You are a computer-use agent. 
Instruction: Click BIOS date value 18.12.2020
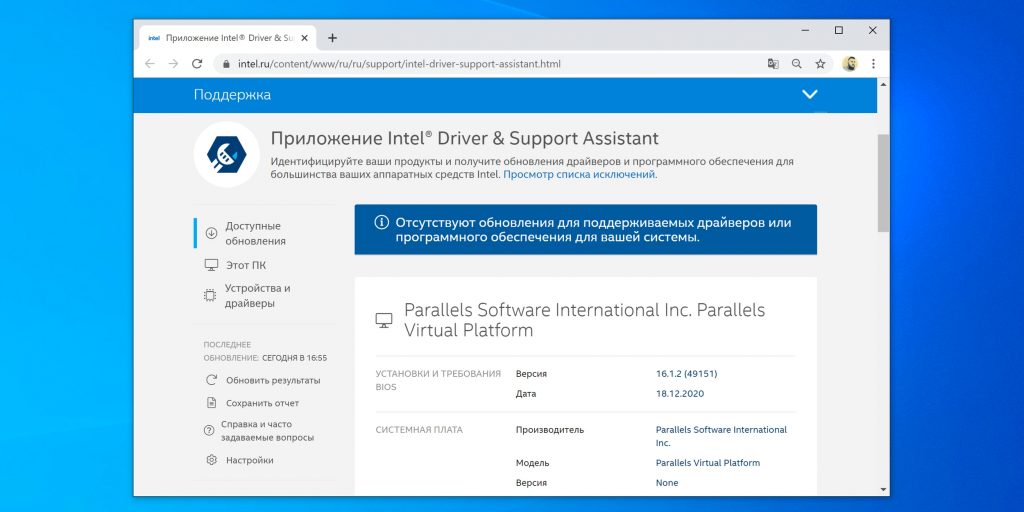[x=680, y=394]
